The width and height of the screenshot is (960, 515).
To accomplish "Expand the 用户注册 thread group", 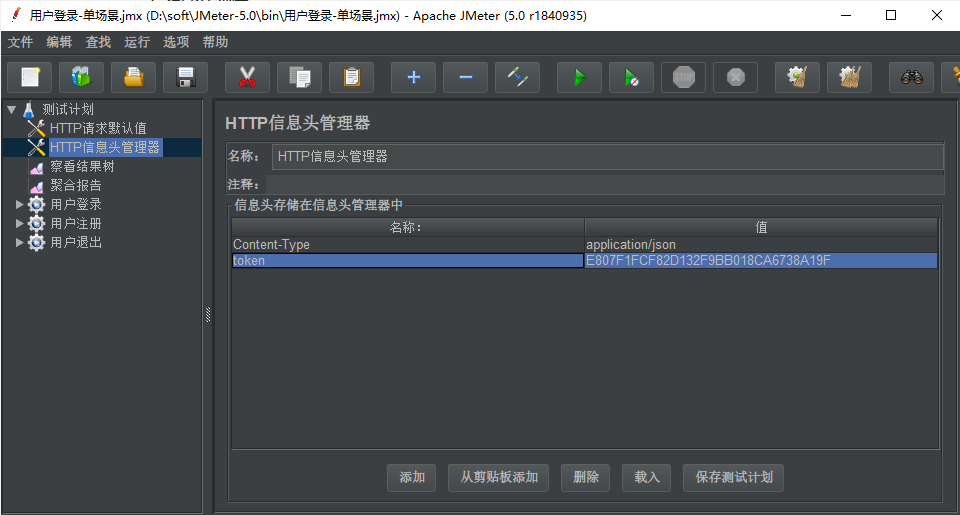I will (x=20, y=224).
